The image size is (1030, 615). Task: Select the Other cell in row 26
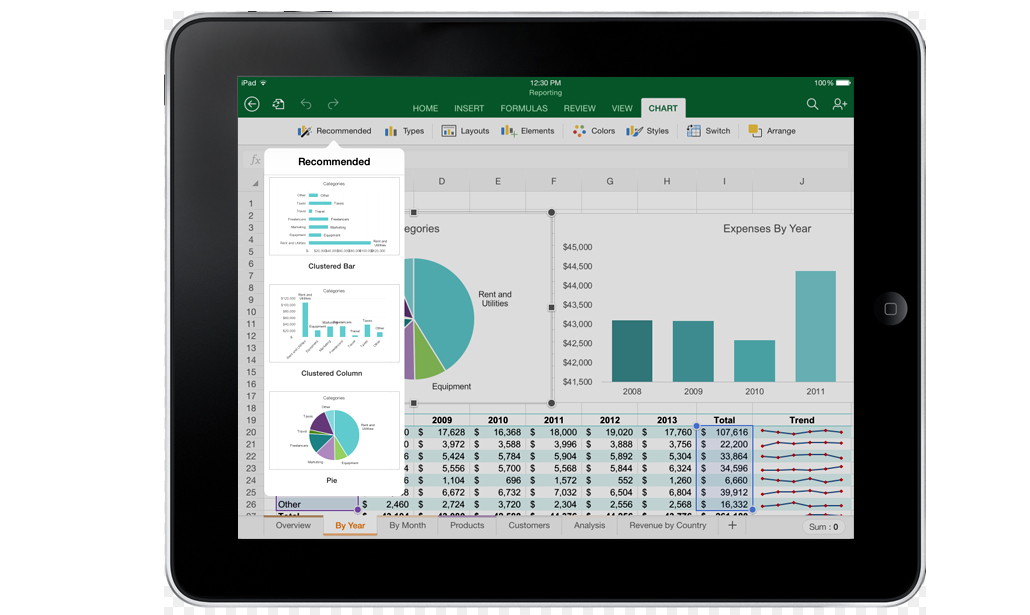(317, 505)
